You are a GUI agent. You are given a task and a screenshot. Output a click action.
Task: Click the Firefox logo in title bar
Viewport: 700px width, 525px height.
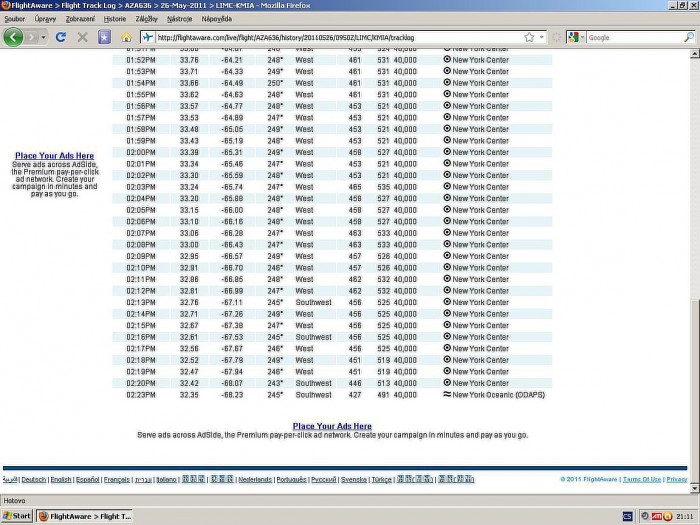tap(6, 5)
